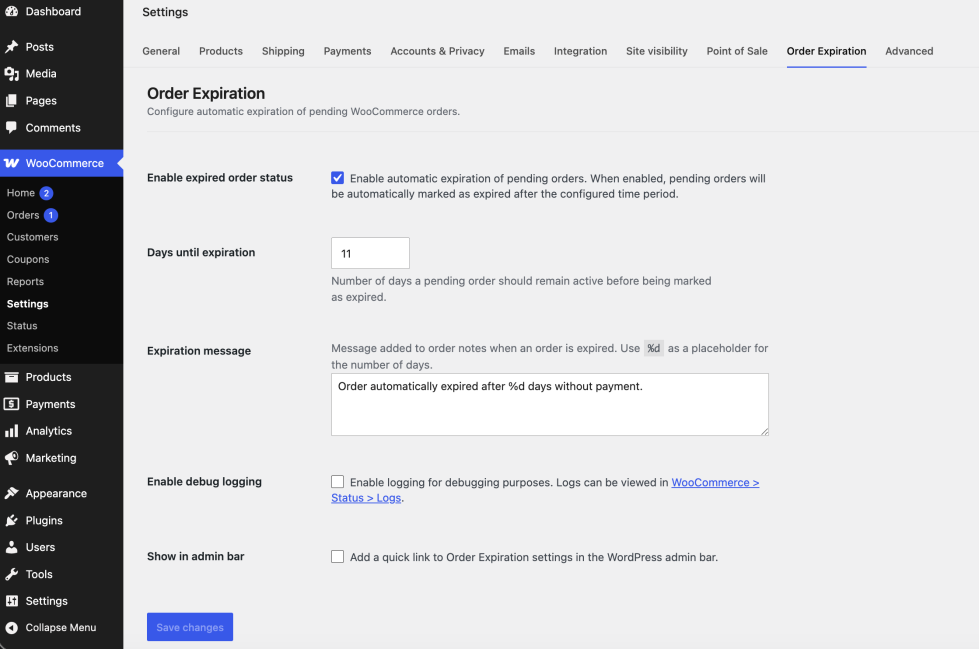This screenshot has width=979, height=649.
Task: Click the Marketing megaphone icon
Action: (x=11, y=458)
